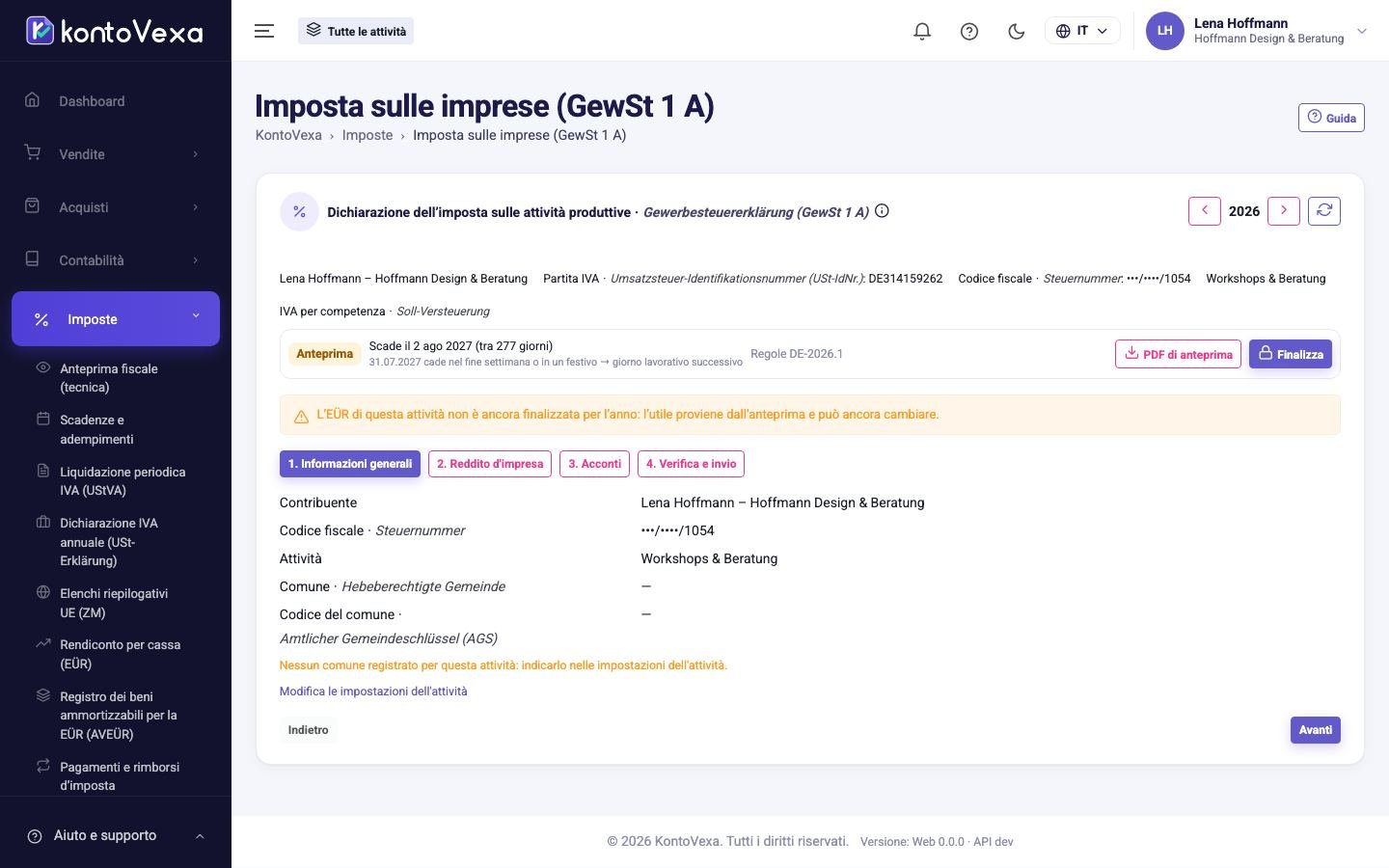Open Elenchi riepilogativi UE (ZM)

coord(116,603)
